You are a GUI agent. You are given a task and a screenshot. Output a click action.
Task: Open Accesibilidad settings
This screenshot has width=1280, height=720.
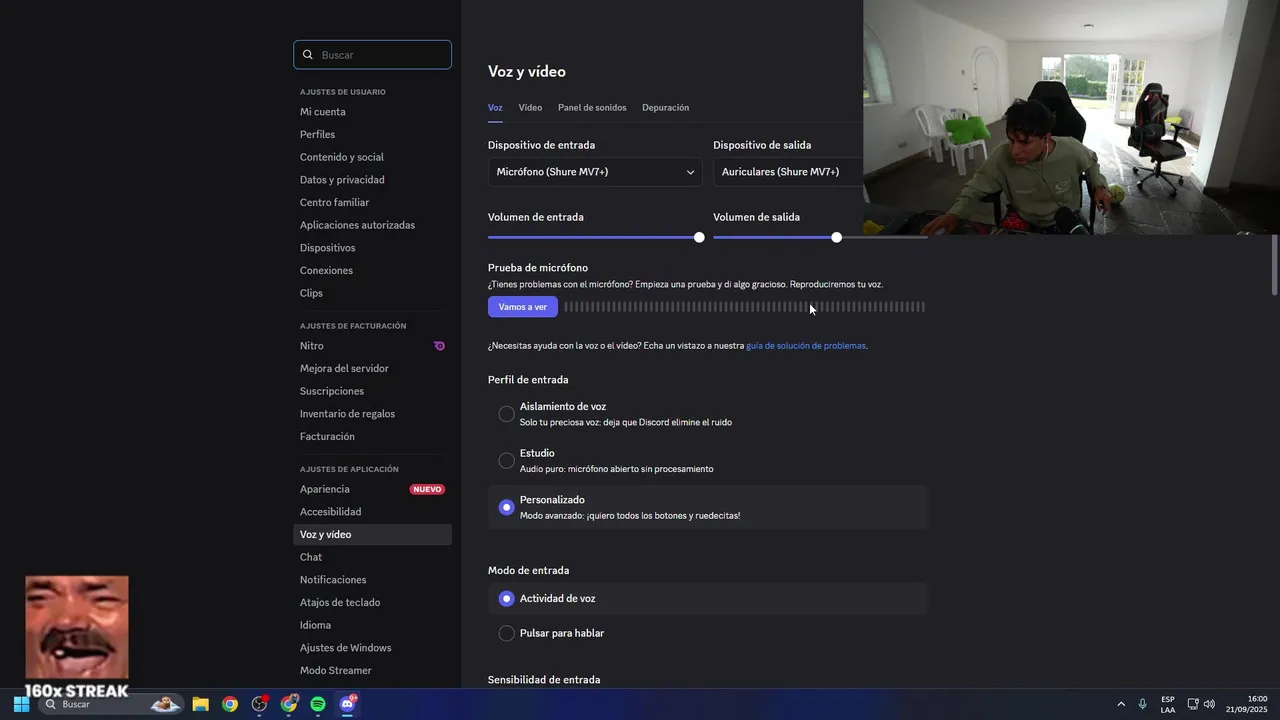click(x=372, y=512)
